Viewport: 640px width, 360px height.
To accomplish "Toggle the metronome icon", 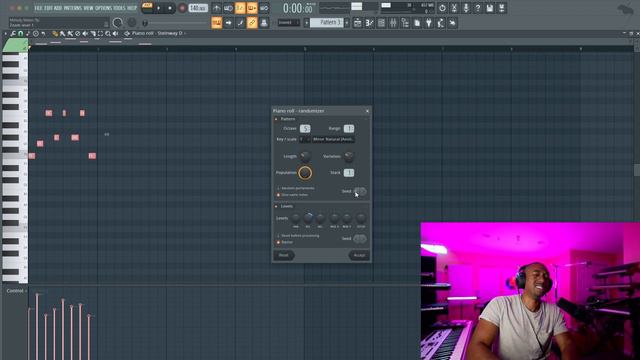I will point(217,8).
